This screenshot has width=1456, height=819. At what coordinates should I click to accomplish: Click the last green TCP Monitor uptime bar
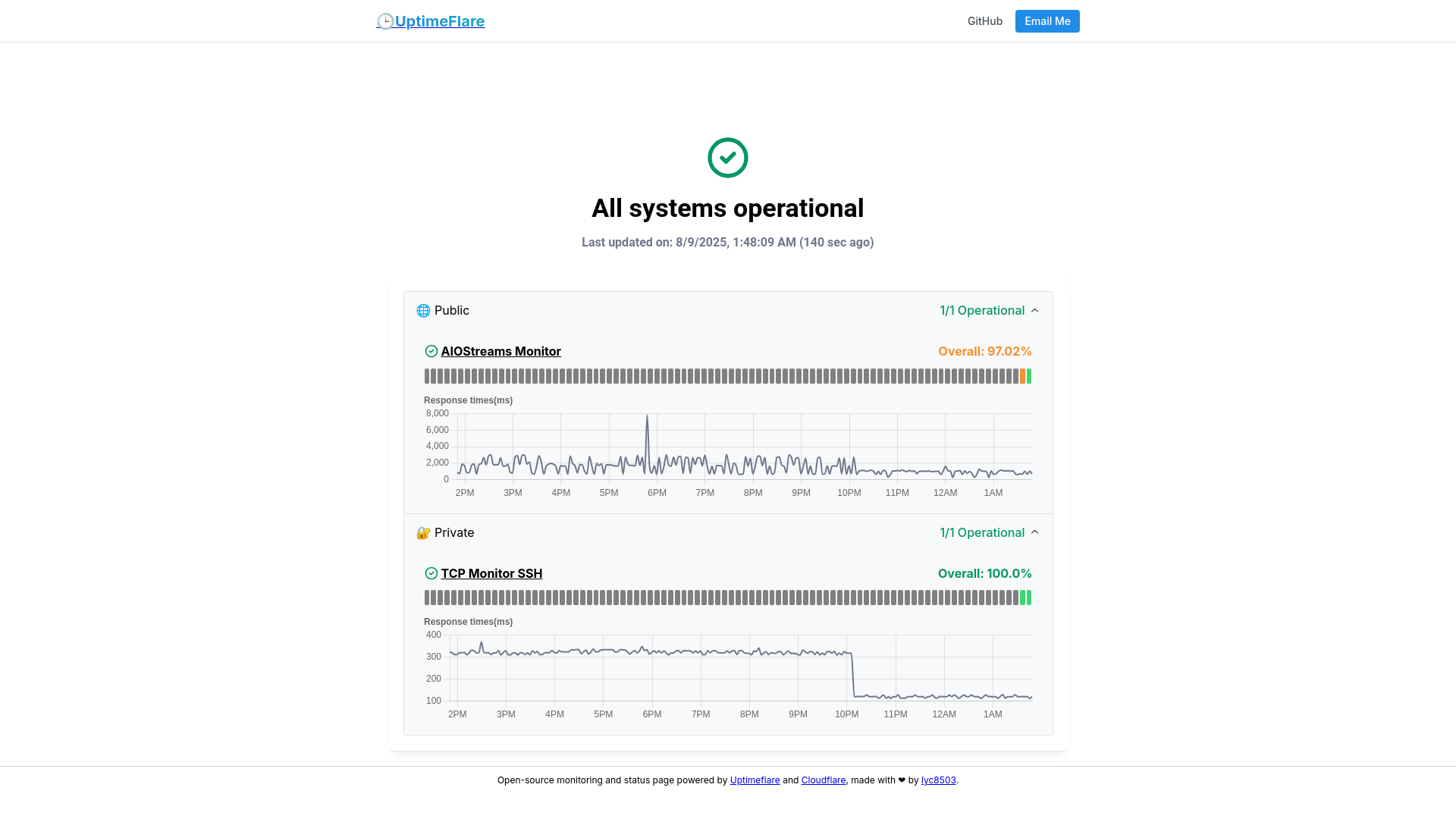click(1029, 598)
